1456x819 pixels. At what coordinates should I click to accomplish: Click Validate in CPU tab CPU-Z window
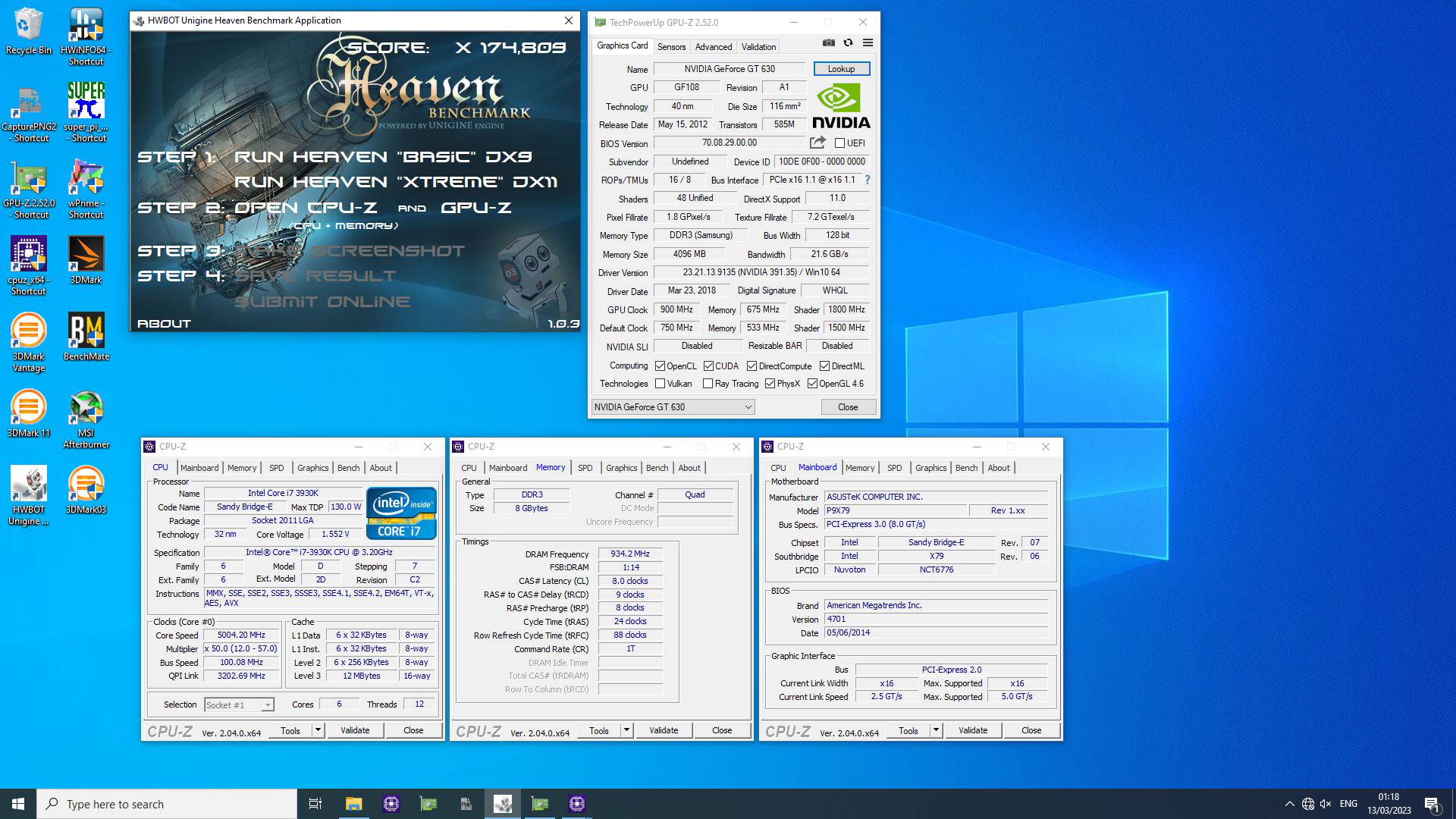pyautogui.click(x=355, y=730)
